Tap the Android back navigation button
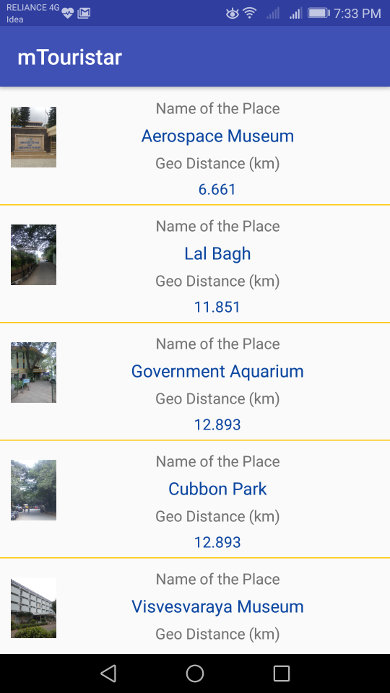Viewport: 390px width, 693px height. [x=108, y=674]
